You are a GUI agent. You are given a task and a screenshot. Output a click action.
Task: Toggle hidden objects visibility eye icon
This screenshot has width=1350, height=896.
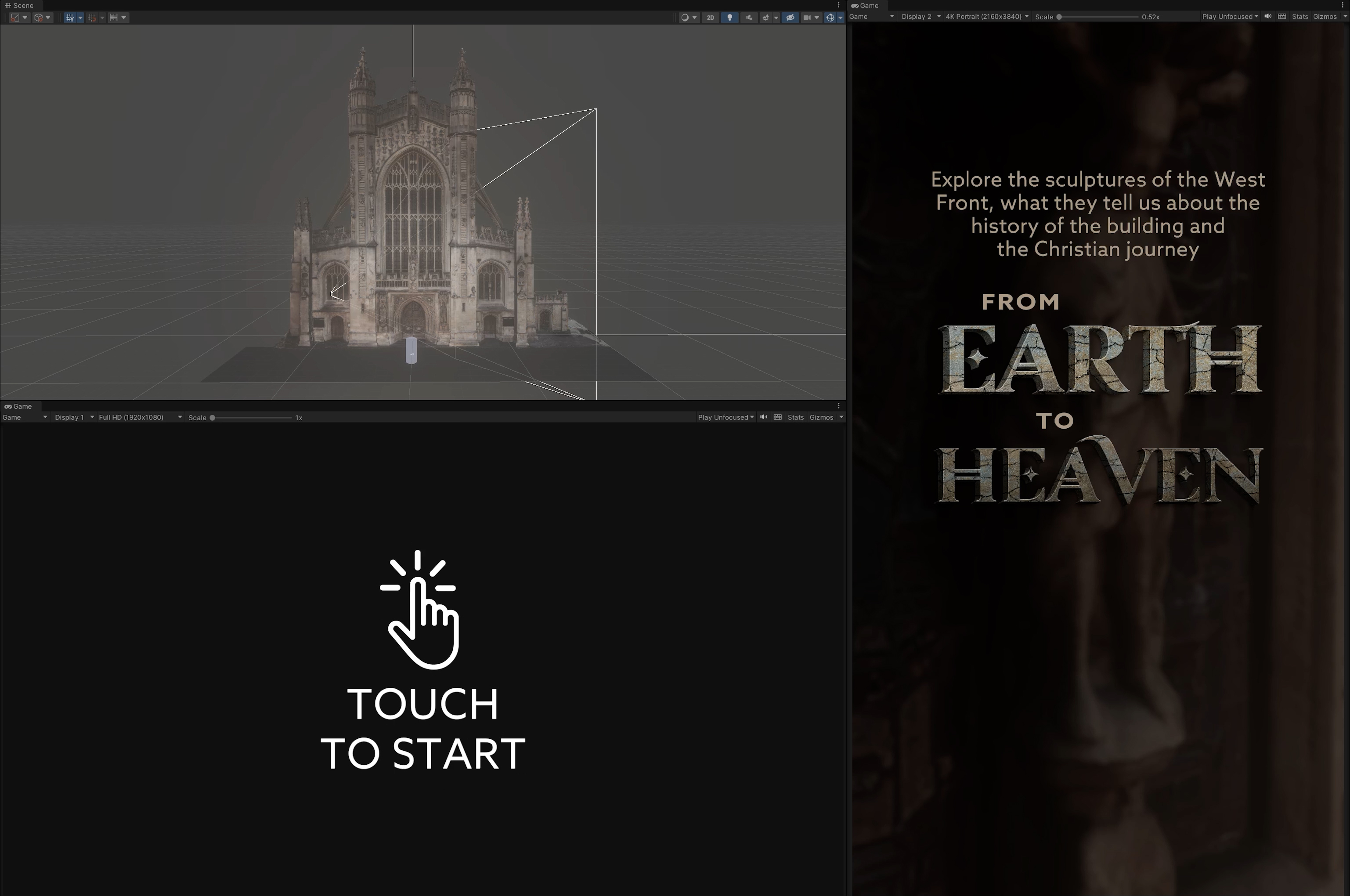[790, 18]
